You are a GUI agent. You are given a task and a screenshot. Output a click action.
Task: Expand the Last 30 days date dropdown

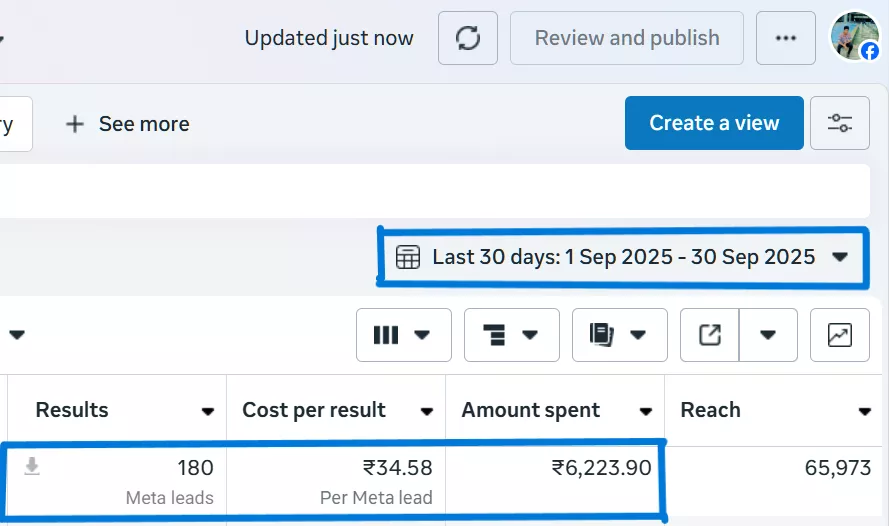840,257
